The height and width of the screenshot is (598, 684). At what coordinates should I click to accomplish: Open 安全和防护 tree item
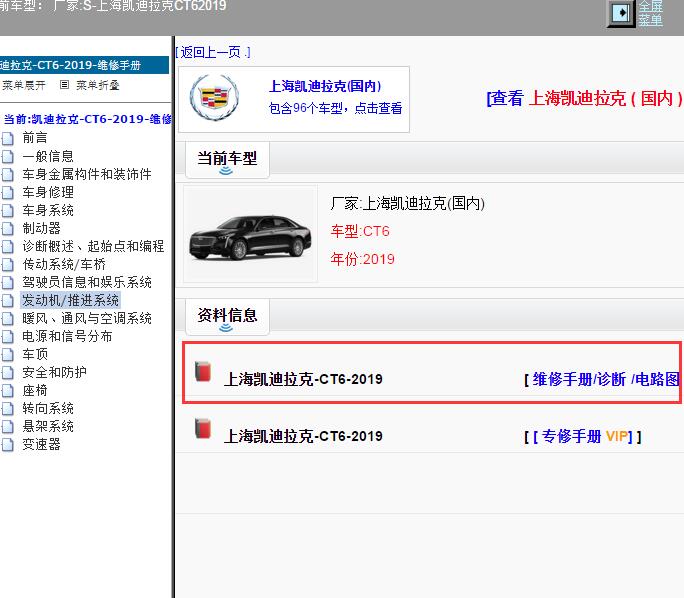[x=54, y=372]
